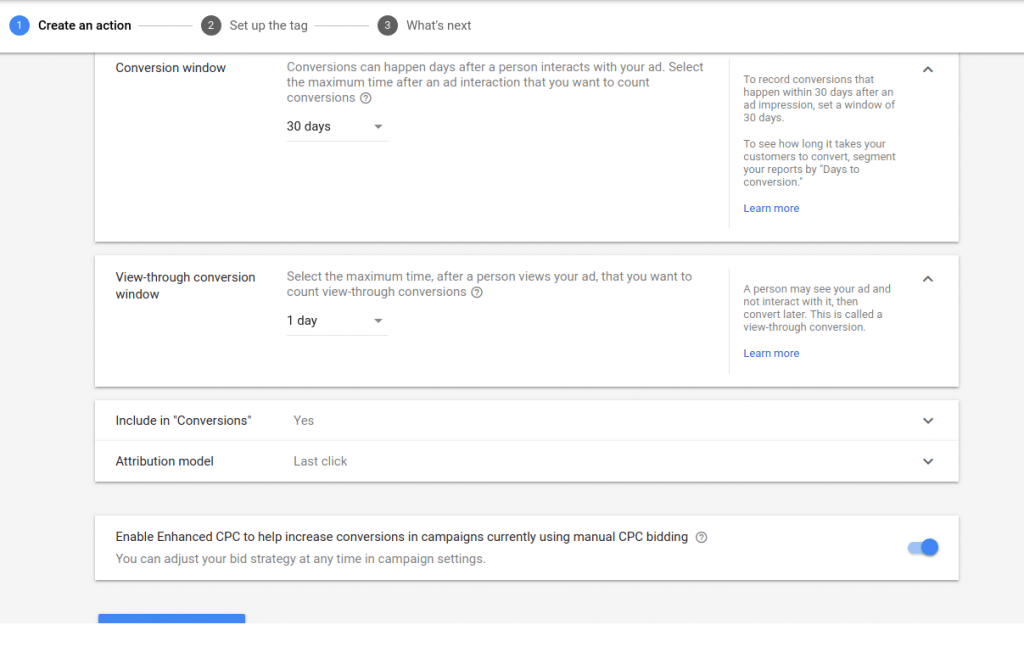Viewport: 1024px width, 647px height.
Task: Collapse the Conversion window section
Action: 928,70
